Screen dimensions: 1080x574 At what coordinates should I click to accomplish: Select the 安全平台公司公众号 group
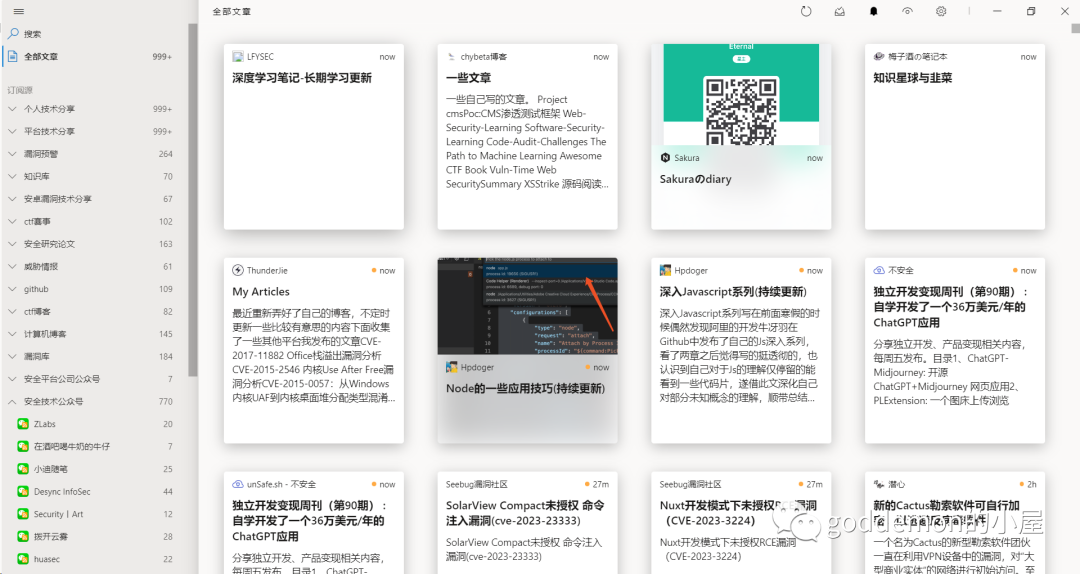(94, 379)
